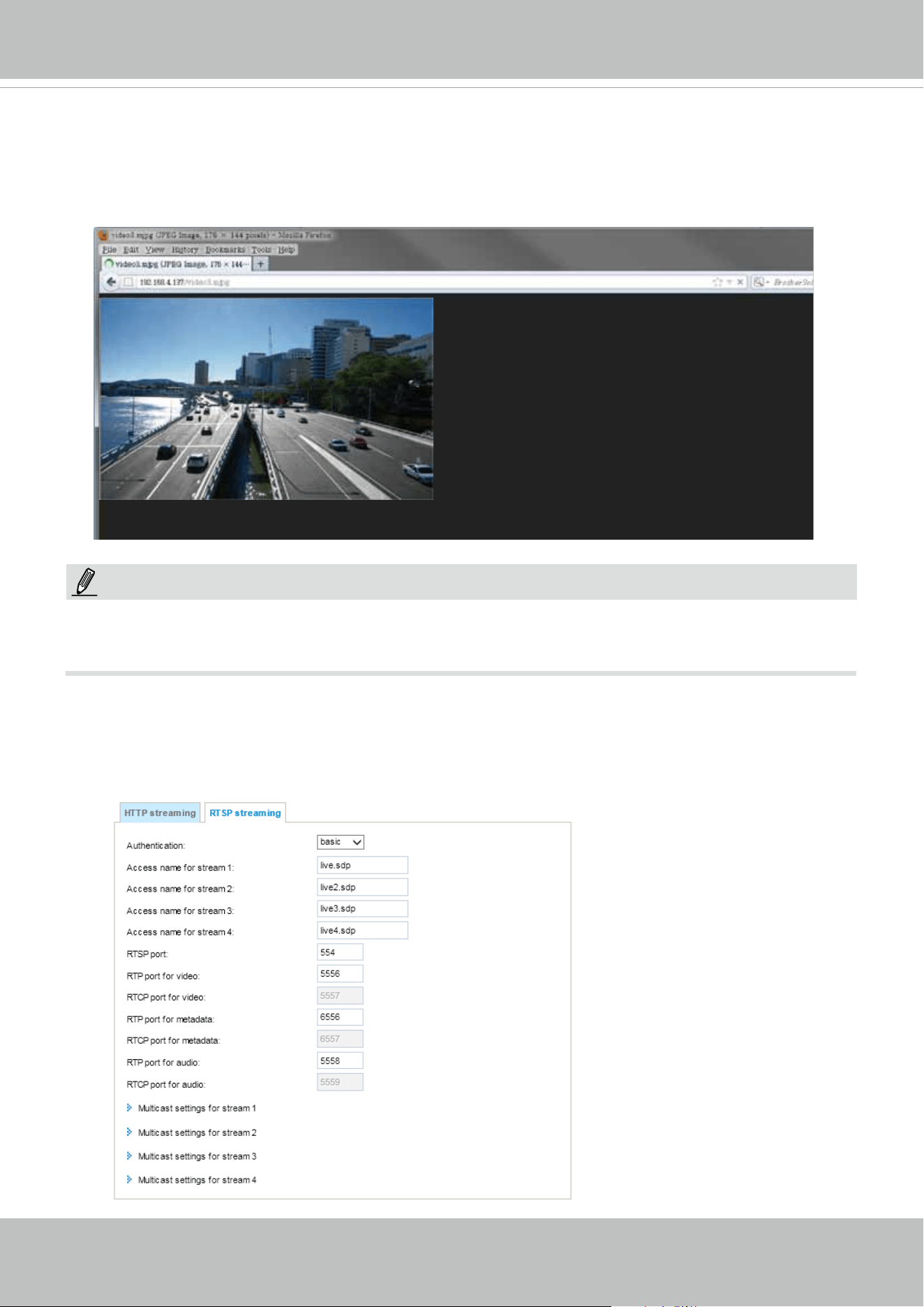Image resolution: width=924 pixels, height=1307 pixels.
Task: Select the RTSP streaming tab
Action: coord(245,813)
